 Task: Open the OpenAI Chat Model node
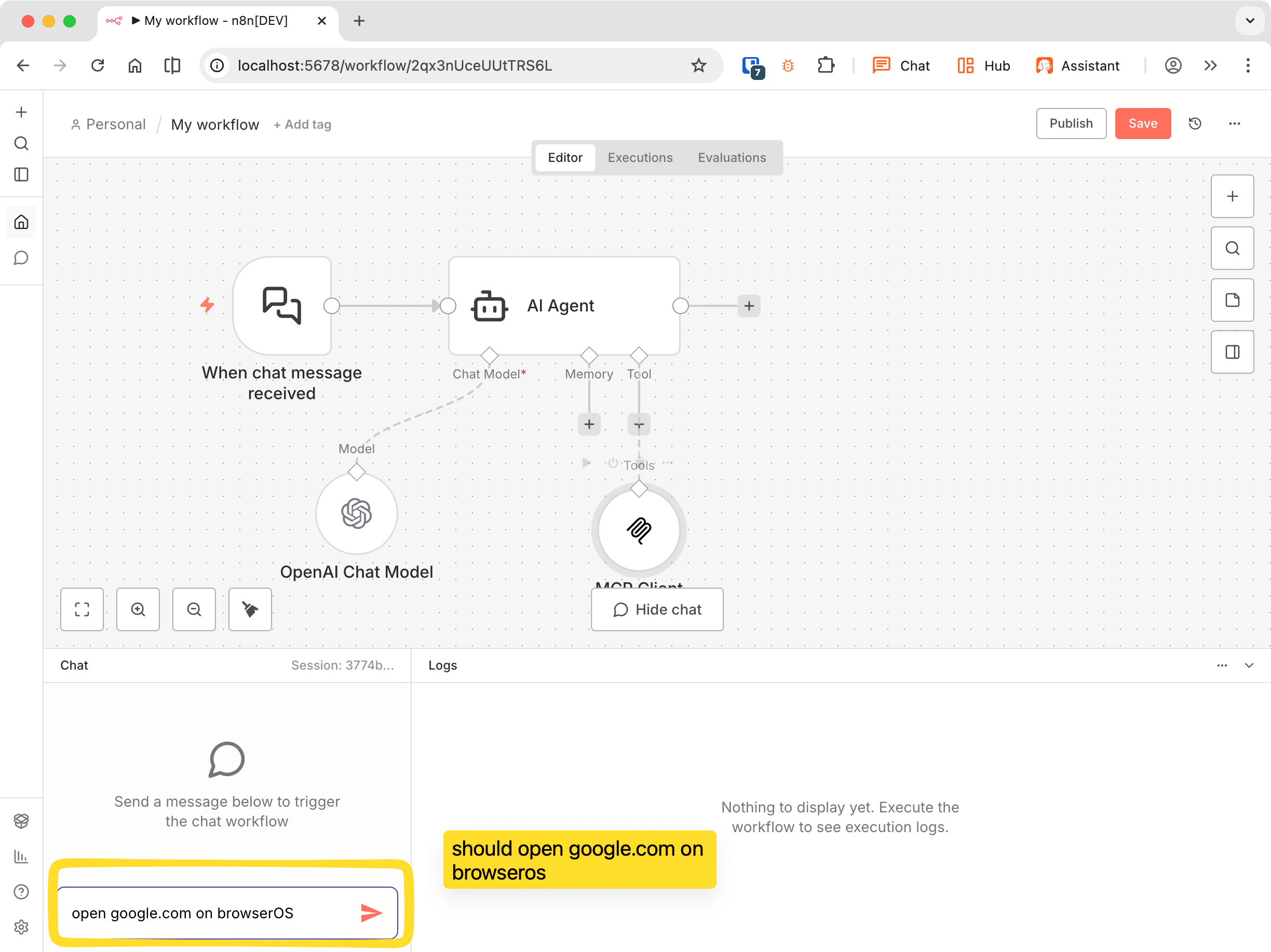(x=356, y=513)
